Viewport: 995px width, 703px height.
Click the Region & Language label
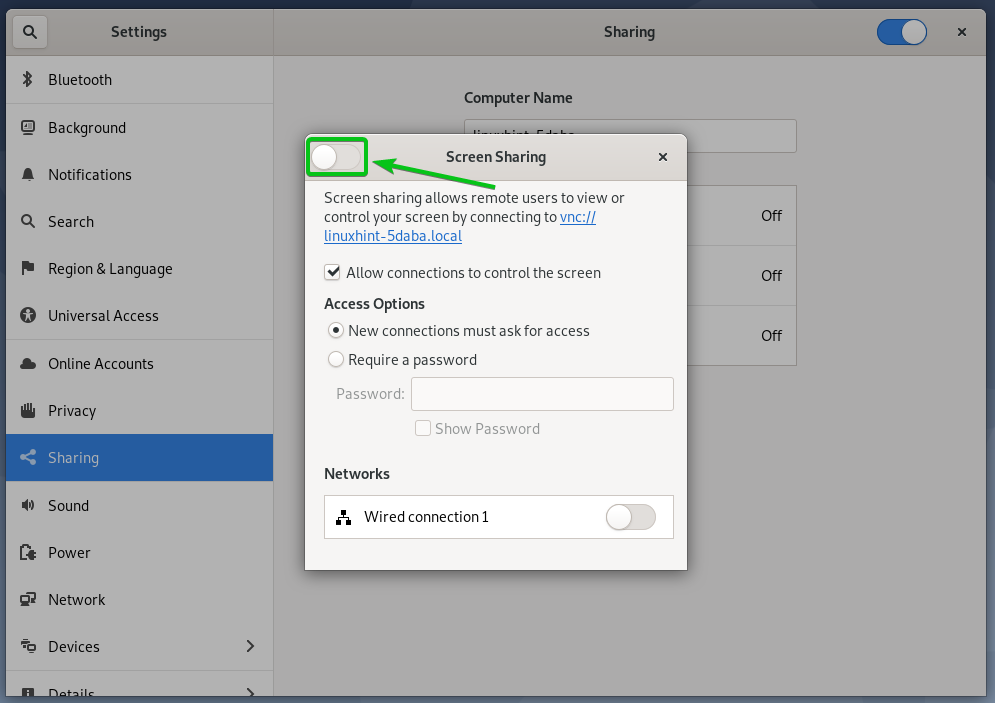click(x=110, y=269)
